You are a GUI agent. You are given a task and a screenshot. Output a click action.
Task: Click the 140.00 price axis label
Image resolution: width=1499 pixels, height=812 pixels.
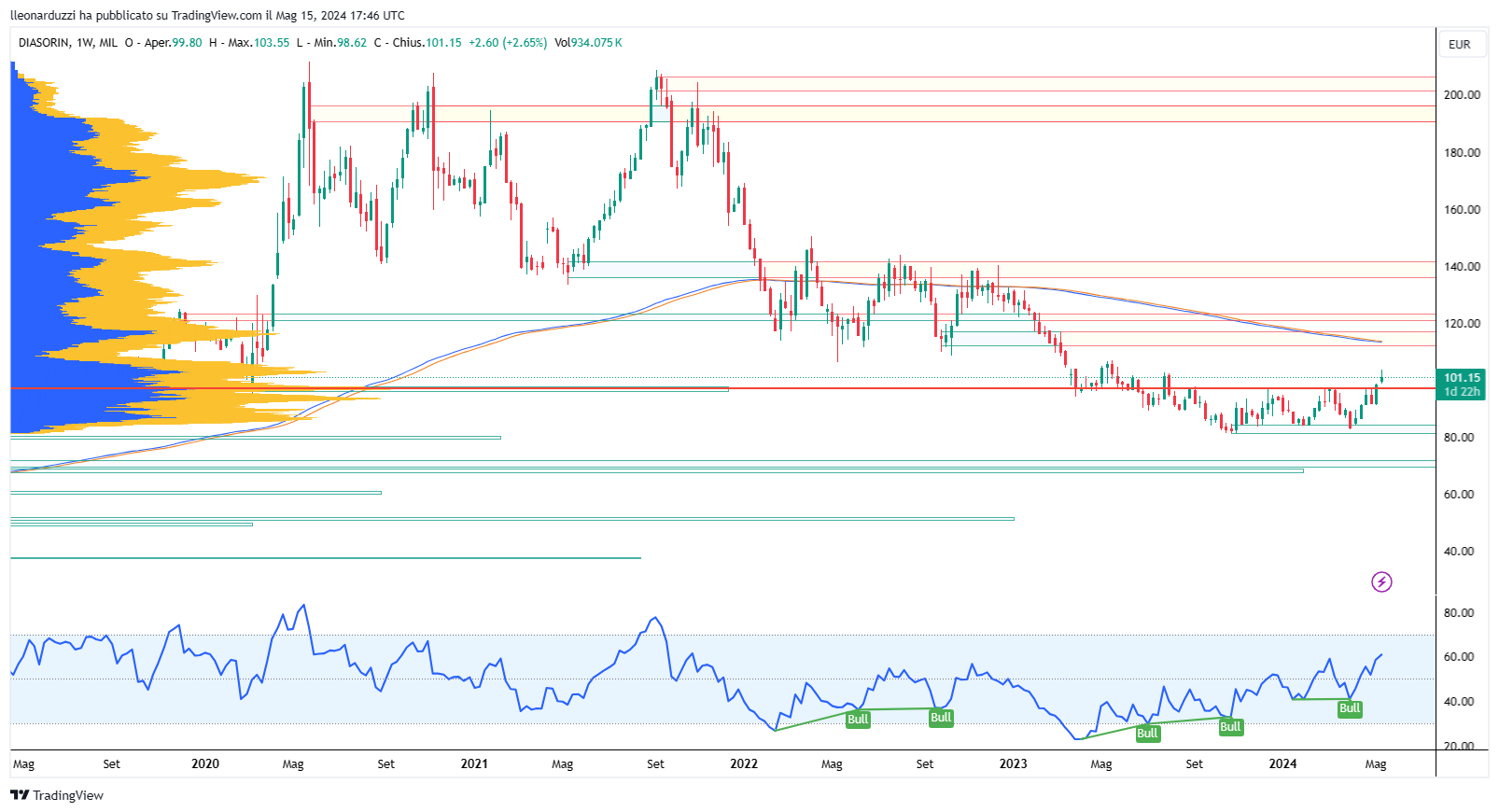[x=1462, y=266]
